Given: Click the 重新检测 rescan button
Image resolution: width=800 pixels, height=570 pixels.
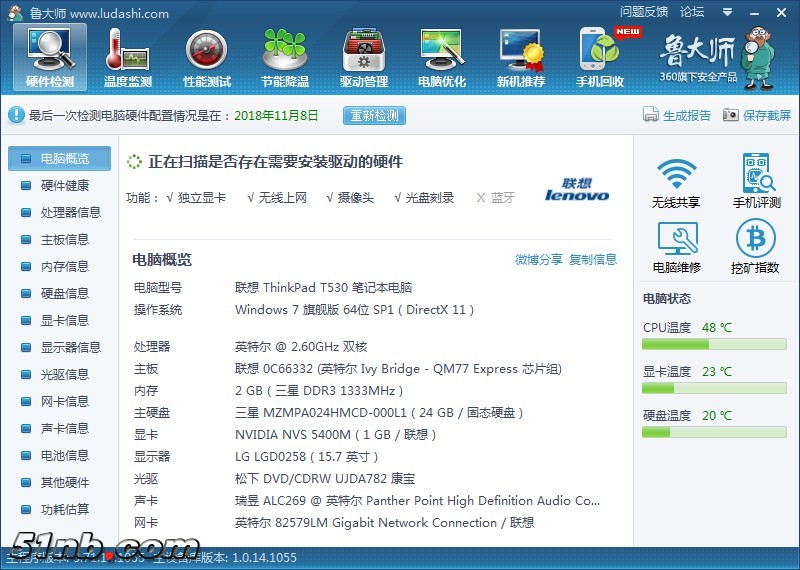Looking at the screenshot, I should click(375, 115).
